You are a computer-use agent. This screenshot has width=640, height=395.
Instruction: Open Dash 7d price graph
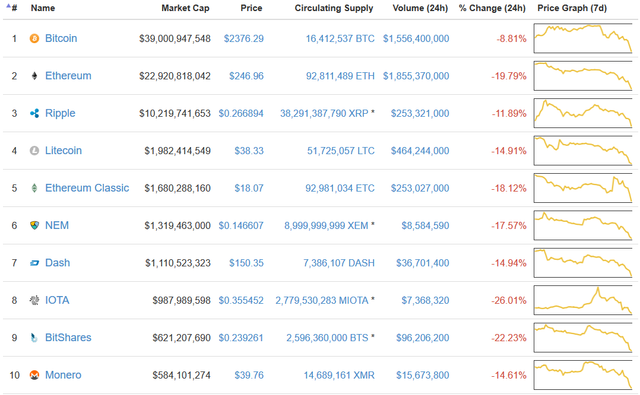[x=583, y=263]
